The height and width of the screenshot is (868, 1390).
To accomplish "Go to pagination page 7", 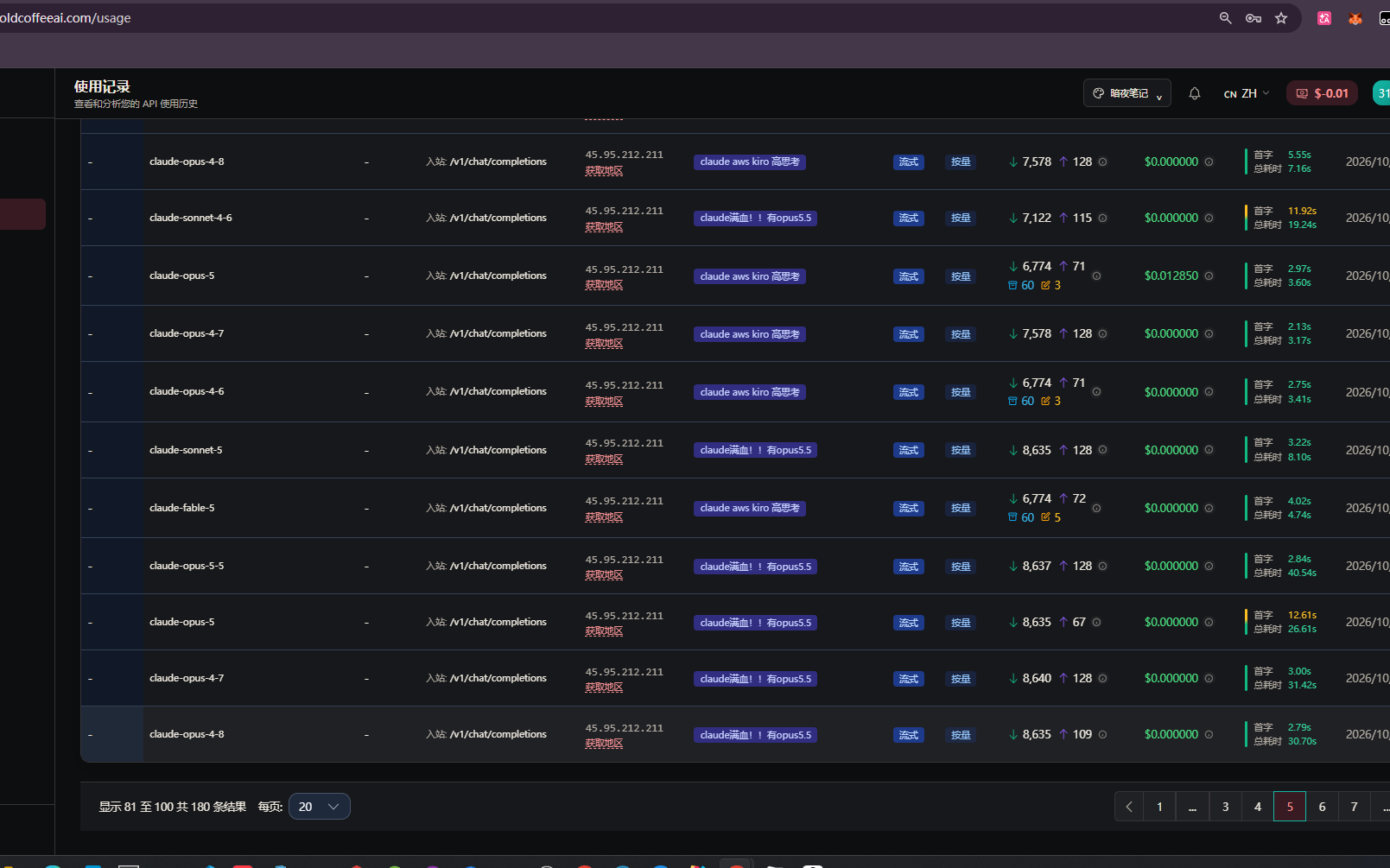I will coord(1354,807).
